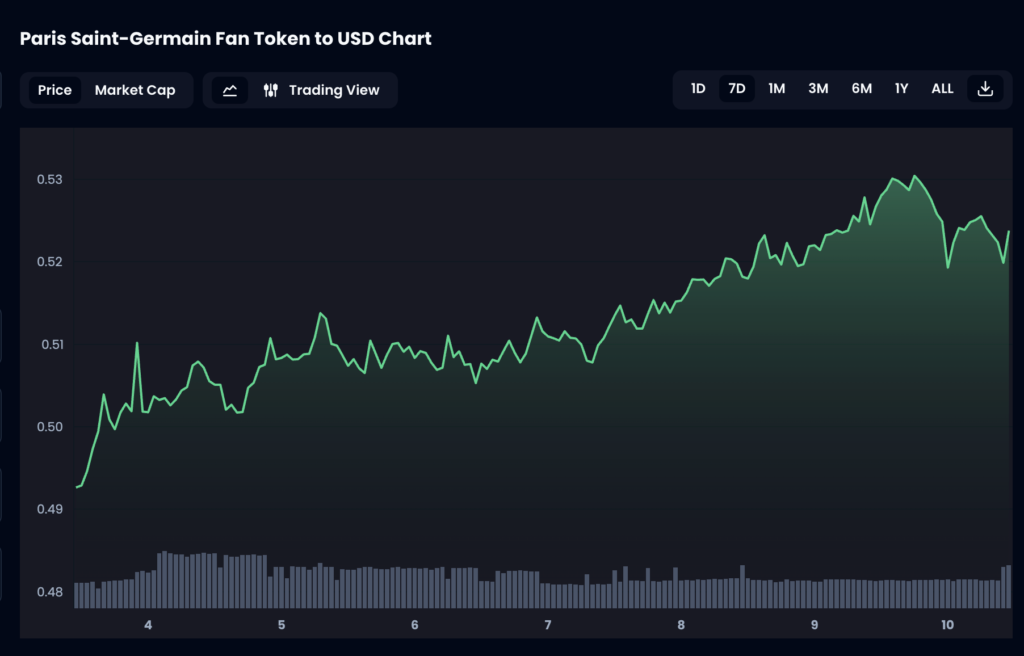Click the 0.53 price axis label
Image resolution: width=1024 pixels, height=656 pixels.
(50, 180)
